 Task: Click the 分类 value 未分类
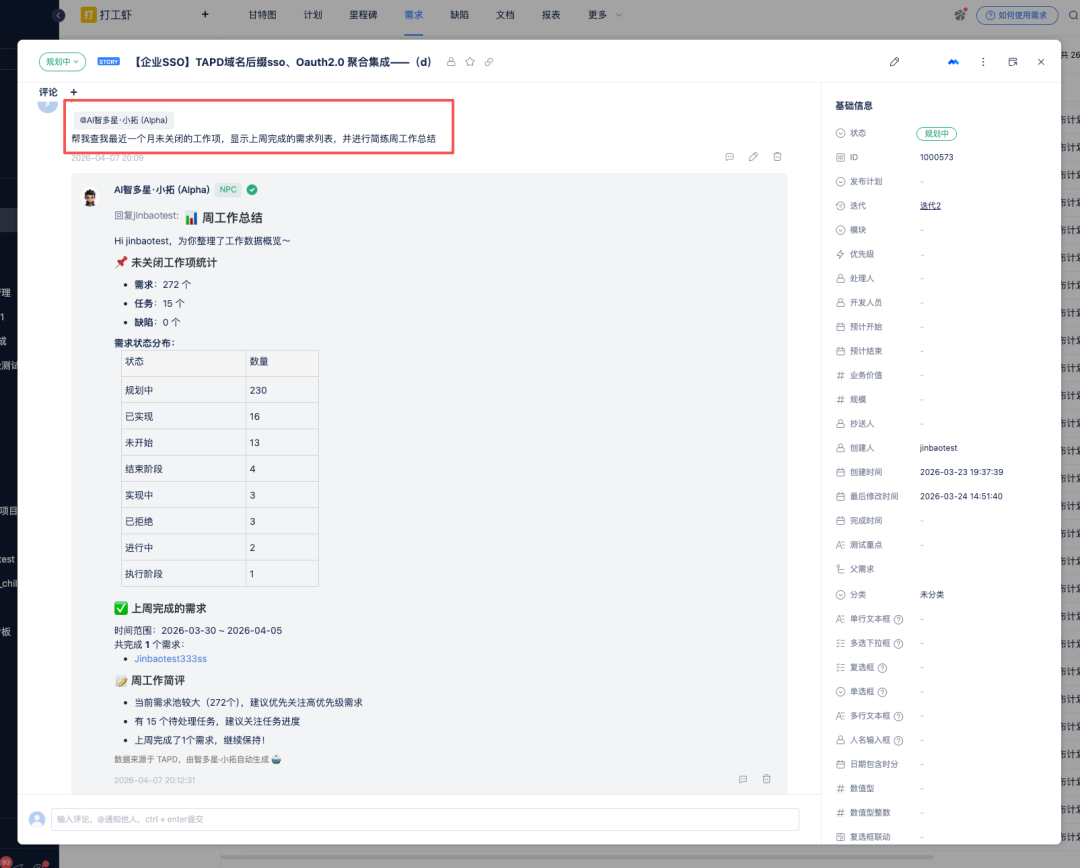coord(932,595)
